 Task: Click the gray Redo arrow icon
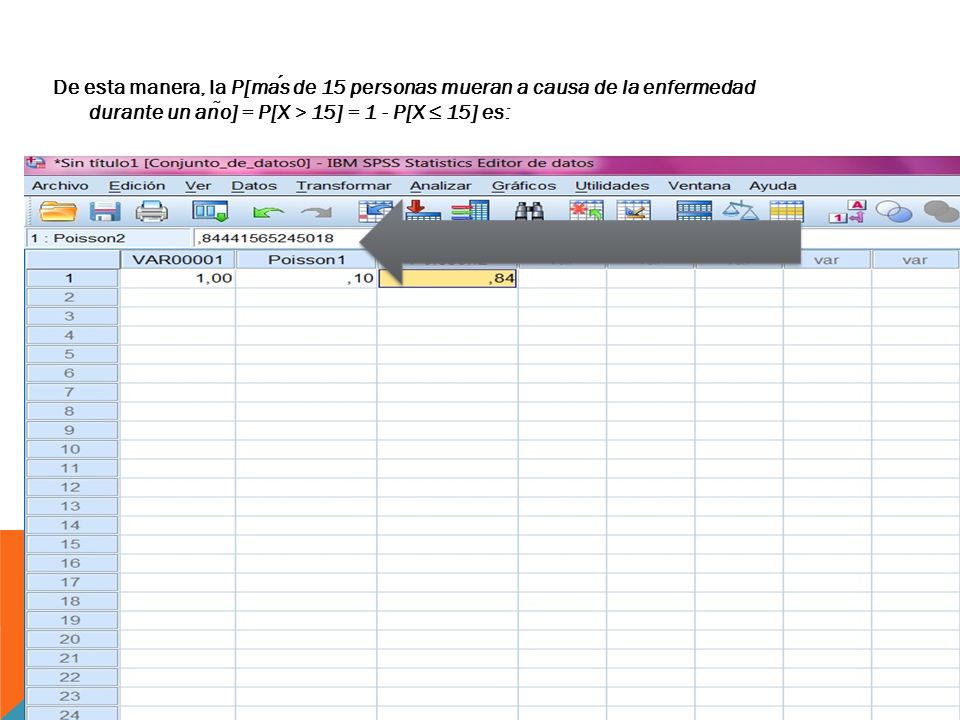[x=317, y=212]
